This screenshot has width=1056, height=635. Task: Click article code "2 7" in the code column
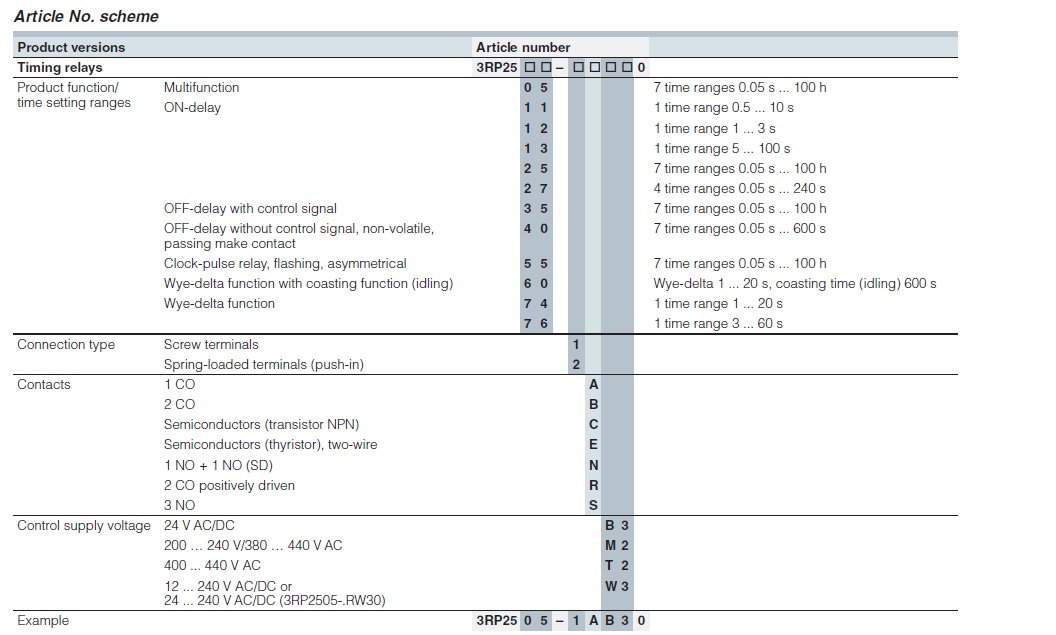(536, 189)
